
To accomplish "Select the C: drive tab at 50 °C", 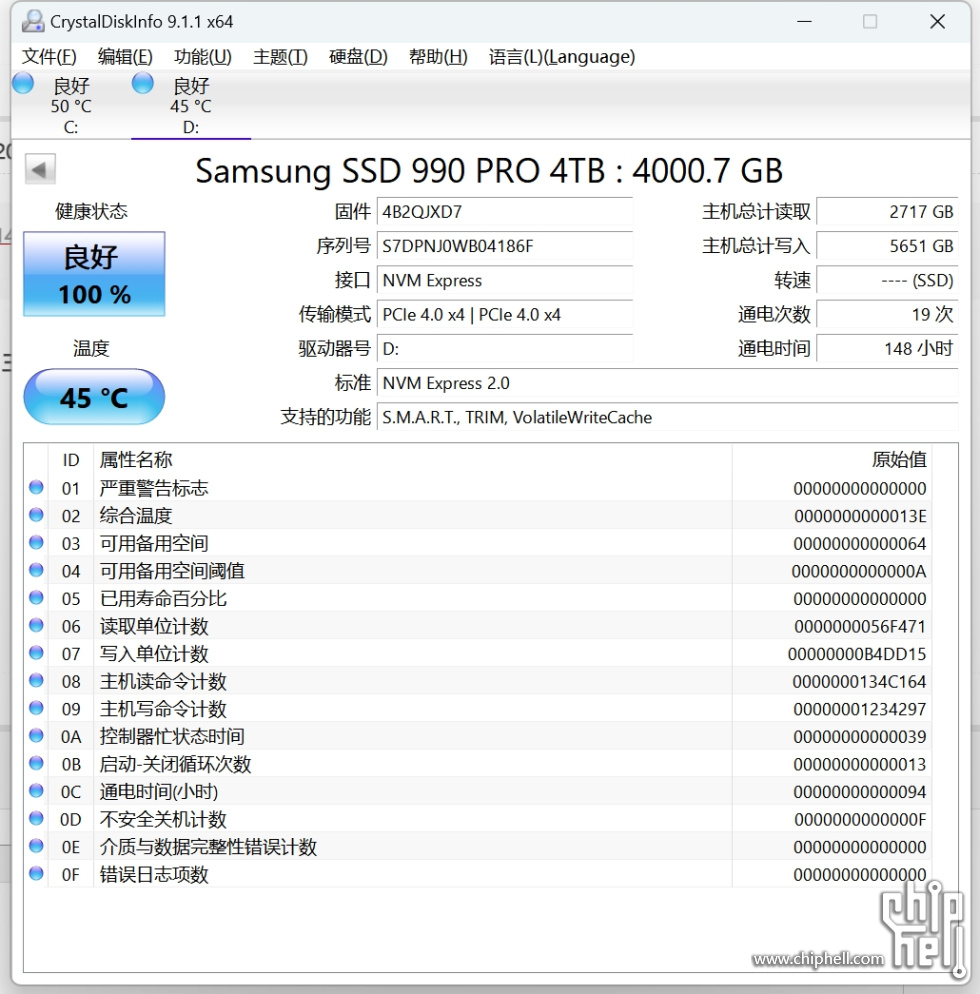I will coord(71,105).
